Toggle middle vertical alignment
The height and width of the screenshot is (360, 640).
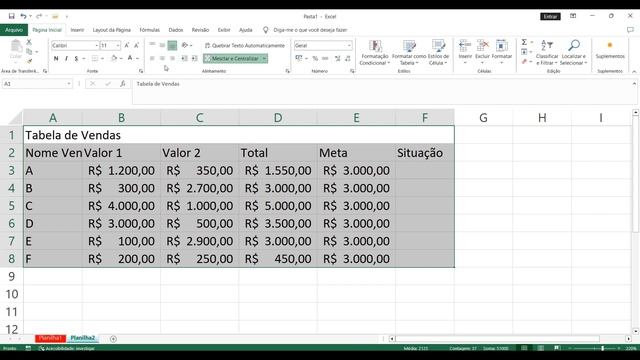click(x=162, y=45)
